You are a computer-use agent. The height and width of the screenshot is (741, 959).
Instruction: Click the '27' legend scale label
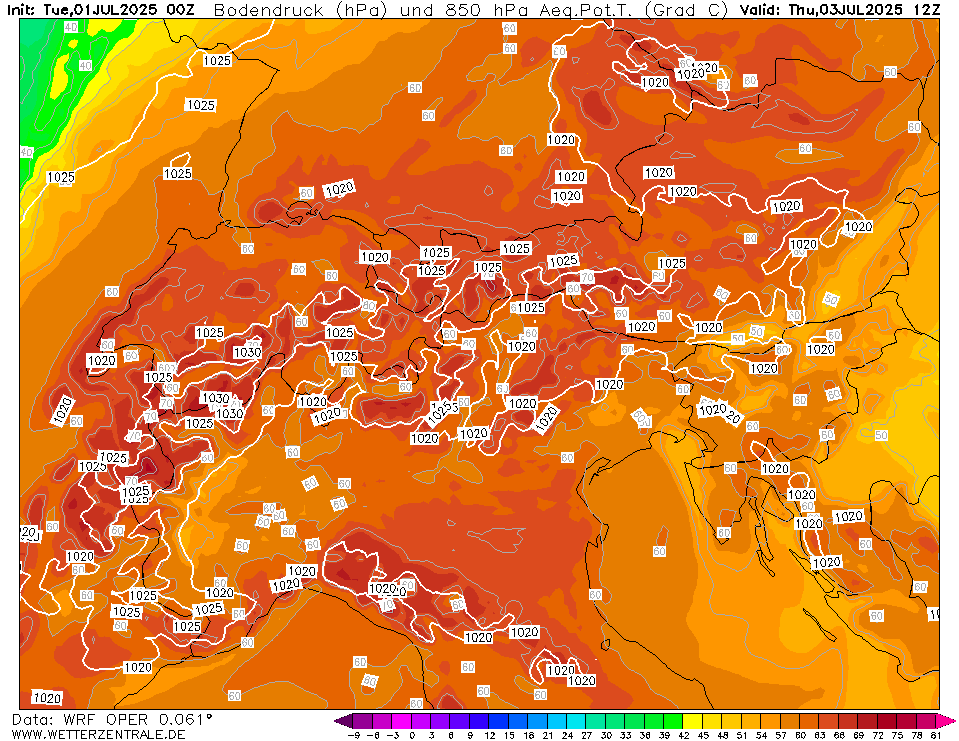click(x=587, y=735)
